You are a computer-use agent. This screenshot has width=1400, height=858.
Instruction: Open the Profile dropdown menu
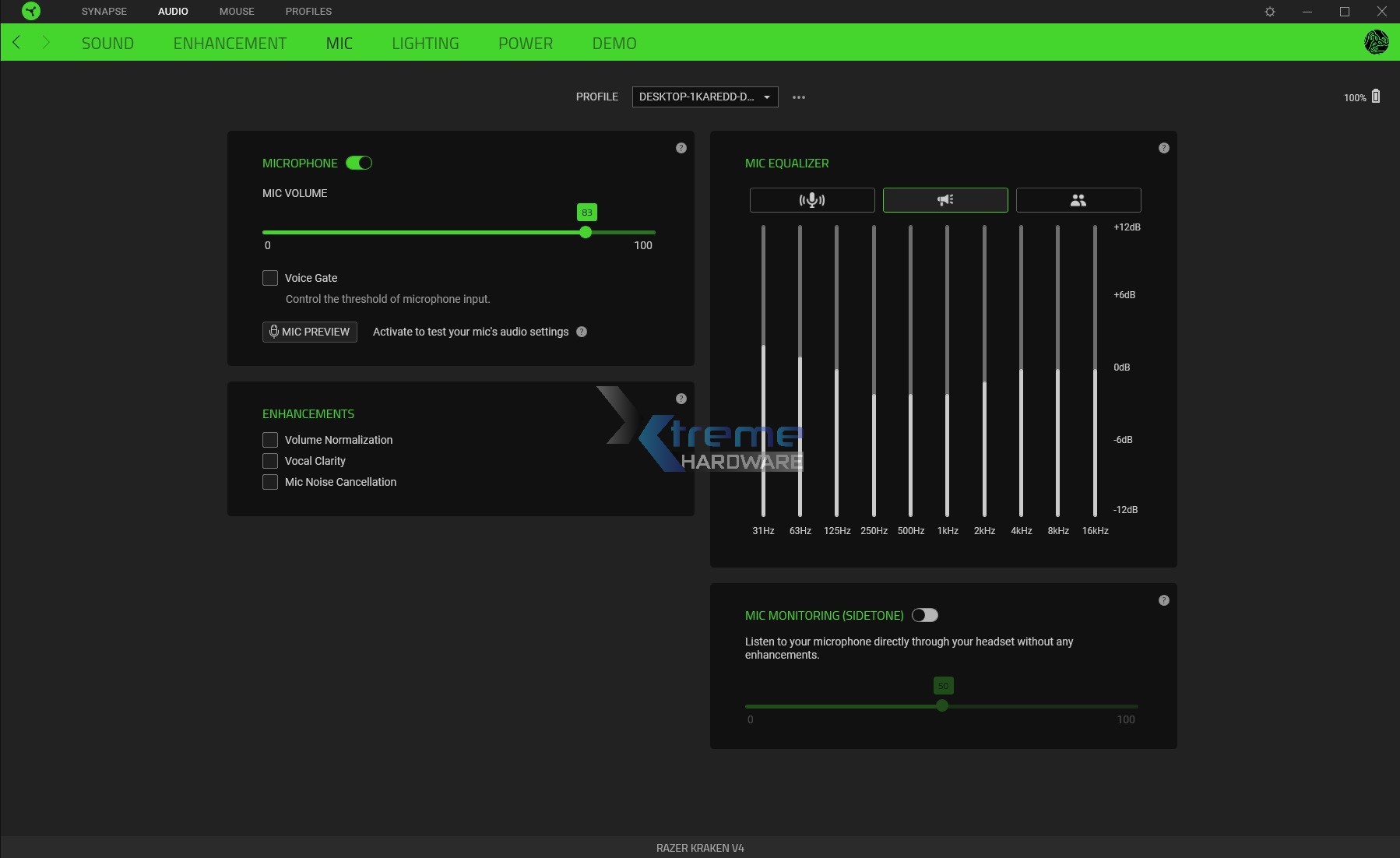pyautogui.click(x=705, y=97)
